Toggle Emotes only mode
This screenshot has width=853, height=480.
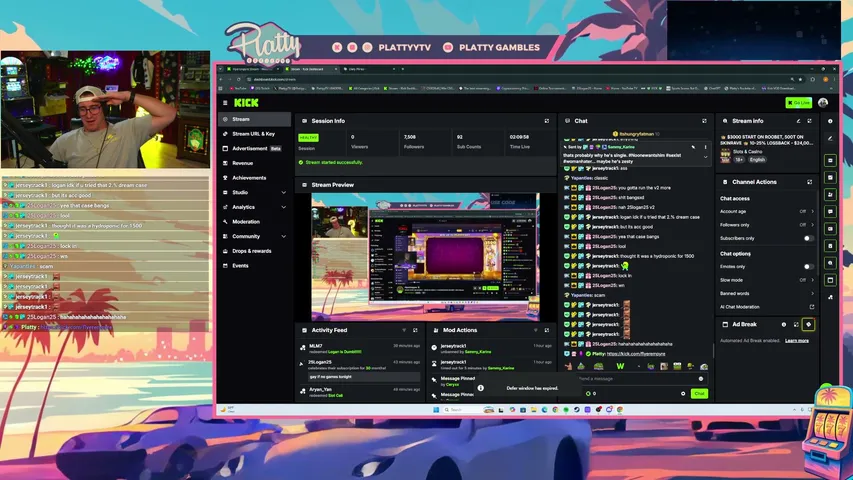pyautogui.click(x=808, y=267)
